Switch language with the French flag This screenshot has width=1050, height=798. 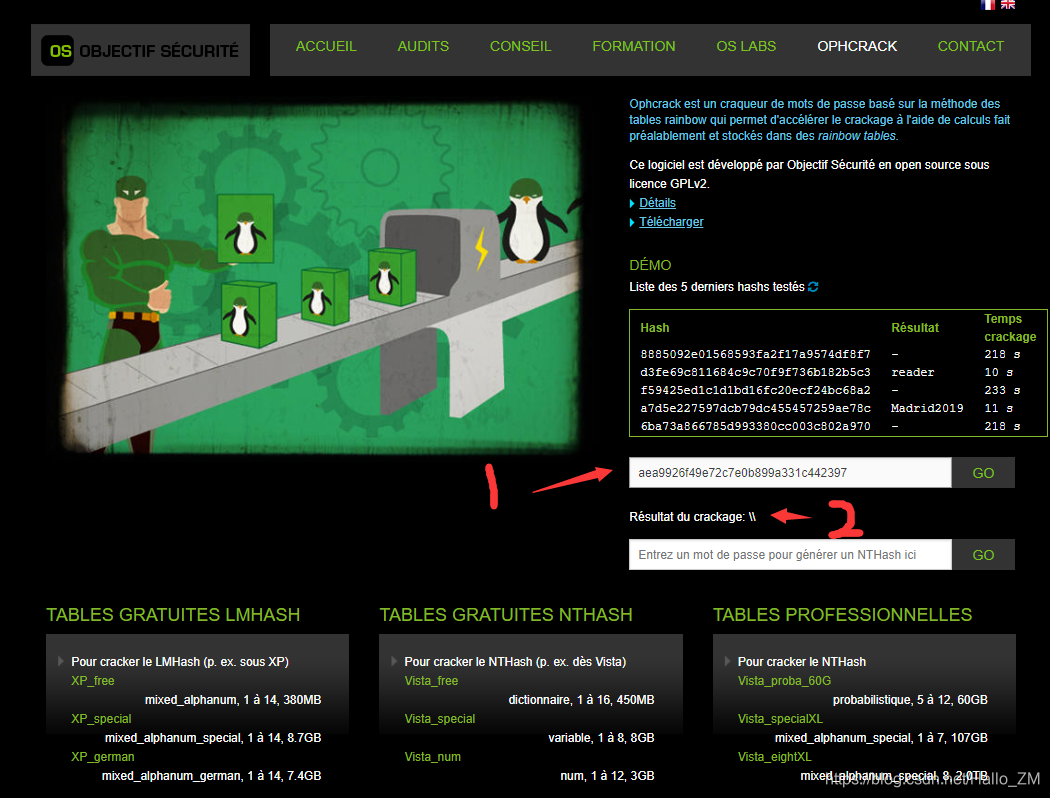click(x=988, y=4)
